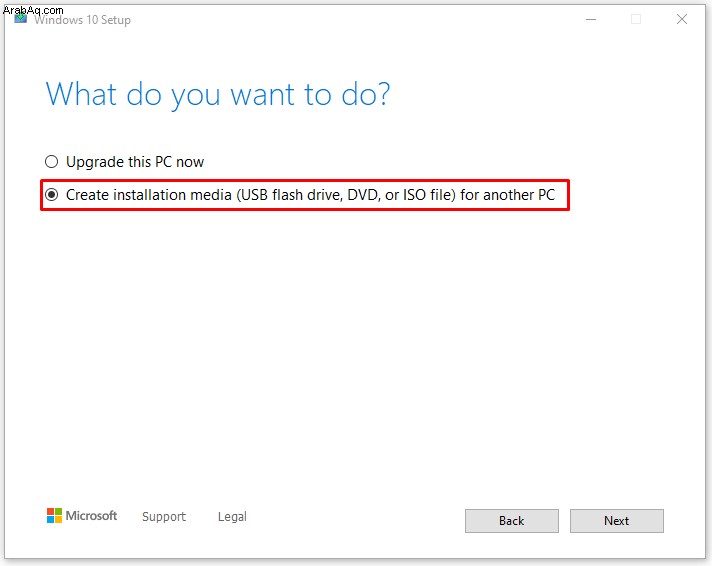Click the 'Upgrade this PC now' label text
Viewport: 712px width, 566px height.
[135, 162]
